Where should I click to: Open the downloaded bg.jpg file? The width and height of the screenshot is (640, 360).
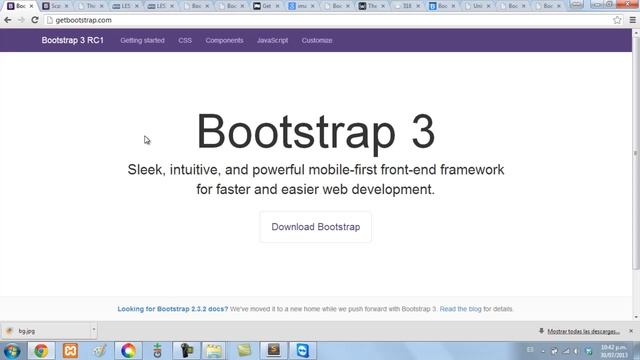(x=45, y=331)
